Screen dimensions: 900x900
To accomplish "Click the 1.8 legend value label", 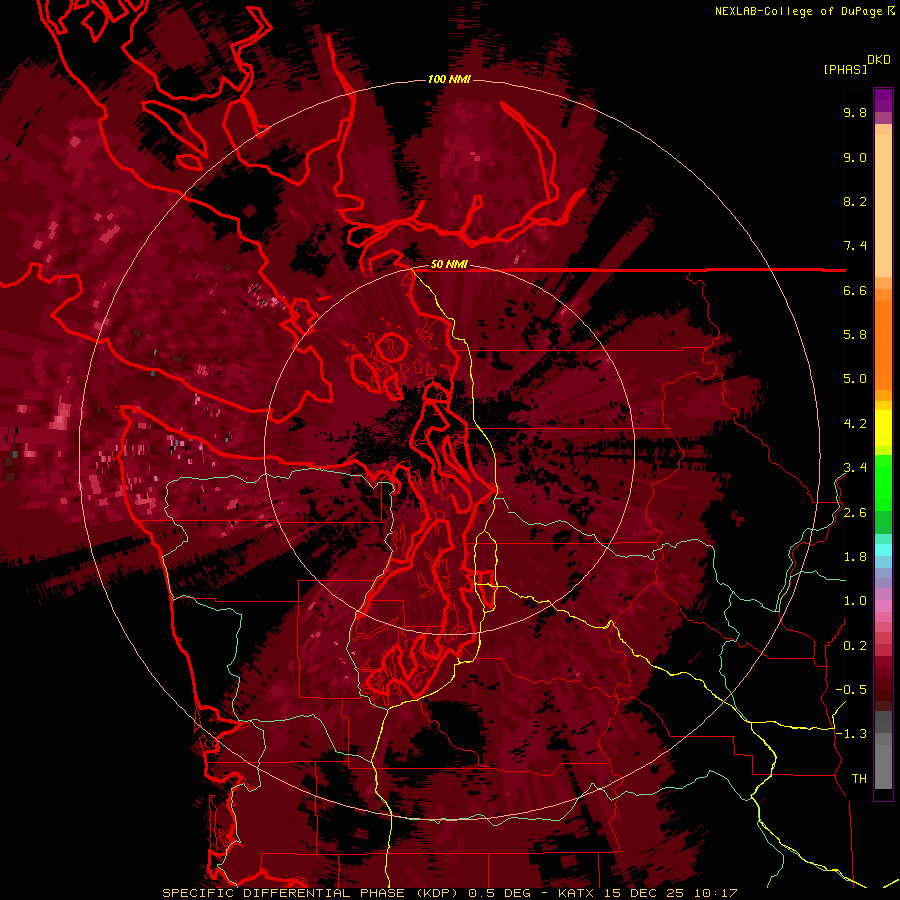I will 855,557.
